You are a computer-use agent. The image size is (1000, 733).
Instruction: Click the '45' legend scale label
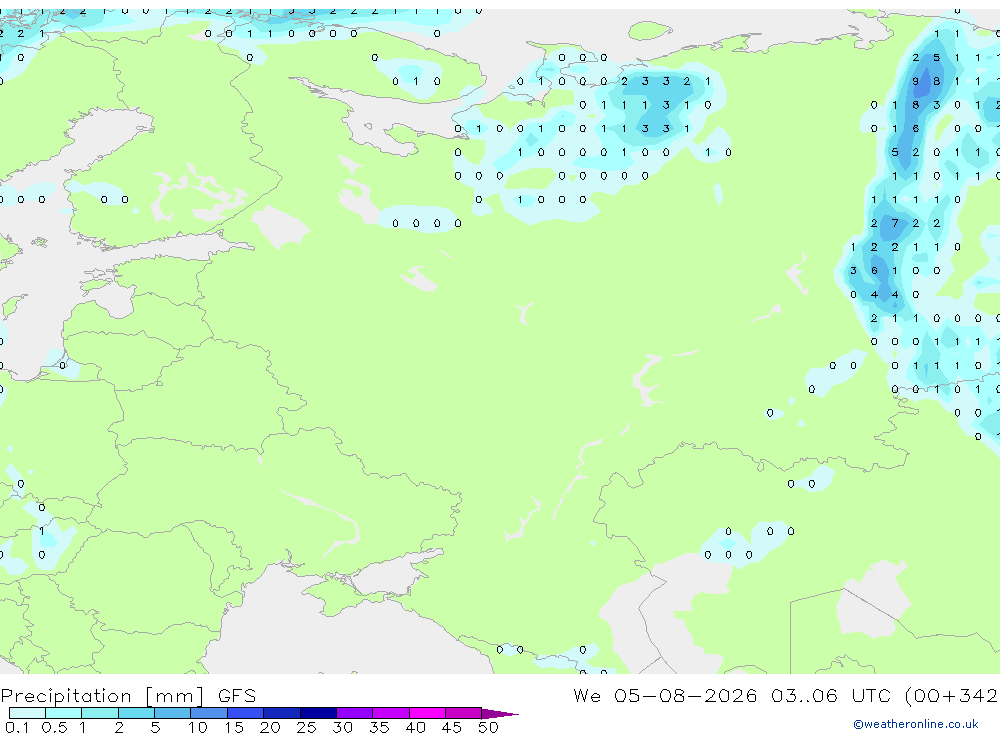tap(452, 727)
